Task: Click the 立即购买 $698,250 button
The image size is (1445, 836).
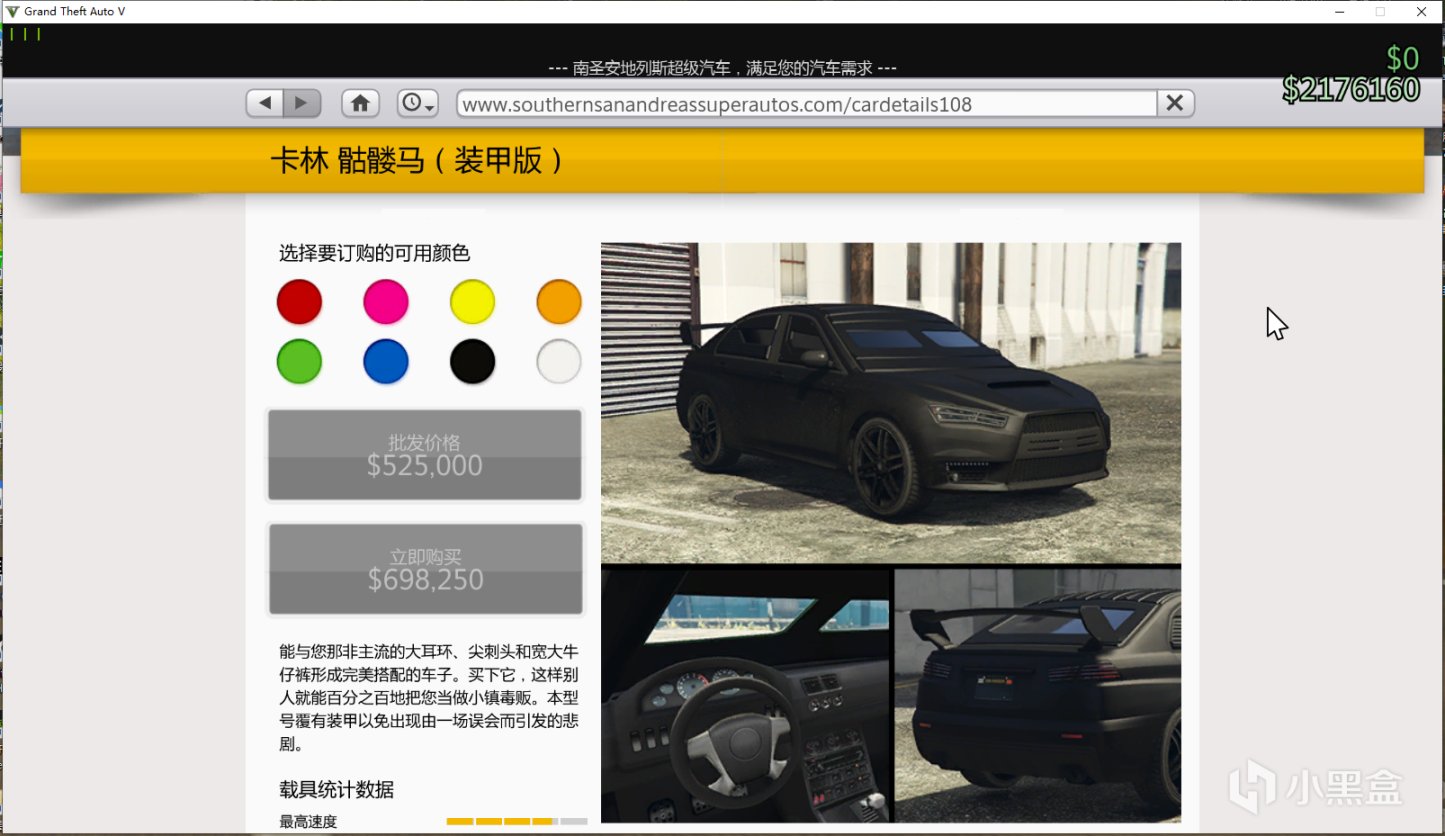Action: coord(425,569)
